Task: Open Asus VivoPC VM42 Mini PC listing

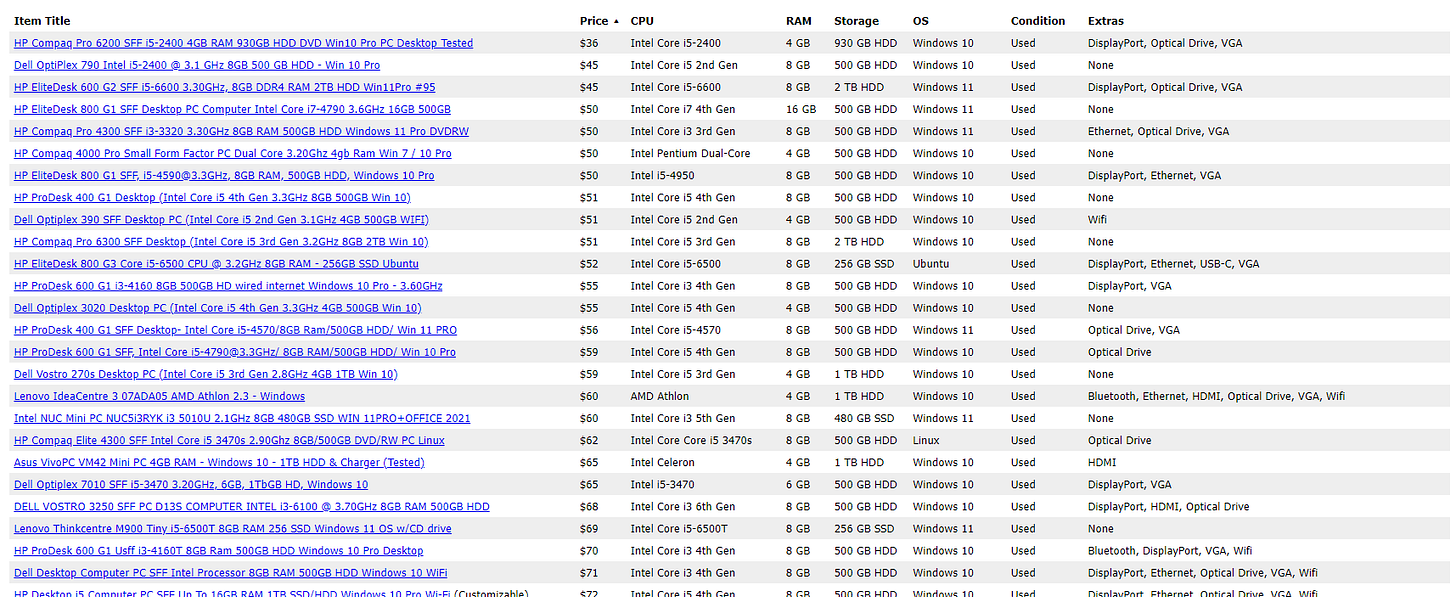Action: 219,462
